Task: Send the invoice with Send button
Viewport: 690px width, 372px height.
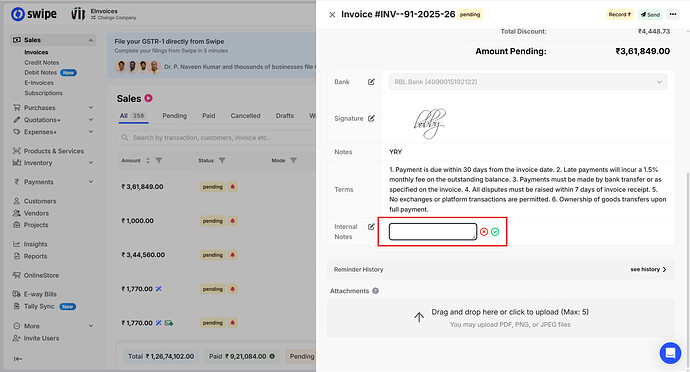Action: pos(650,15)
